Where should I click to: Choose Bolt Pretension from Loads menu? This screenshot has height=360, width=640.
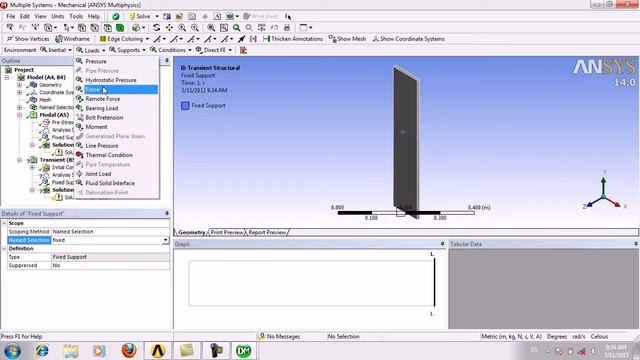[x=117, y=118]
